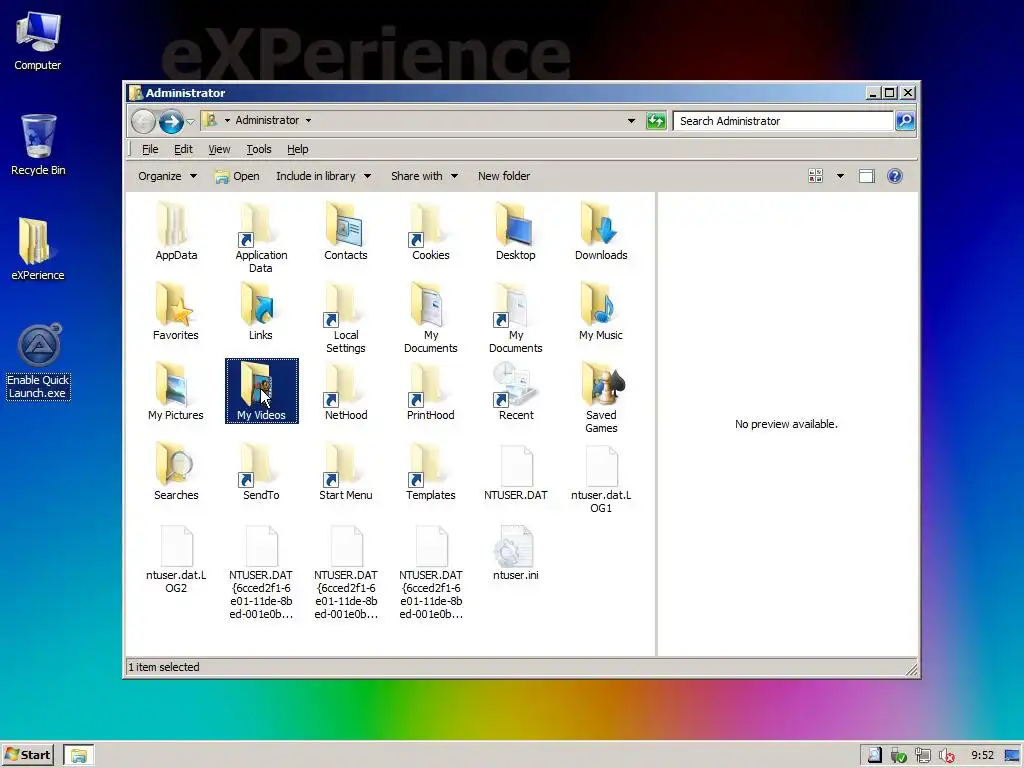Viewport: 1024px width, 768px height.
Task: Select the Start Menu shortcut folder
Action: coord(345,472)
